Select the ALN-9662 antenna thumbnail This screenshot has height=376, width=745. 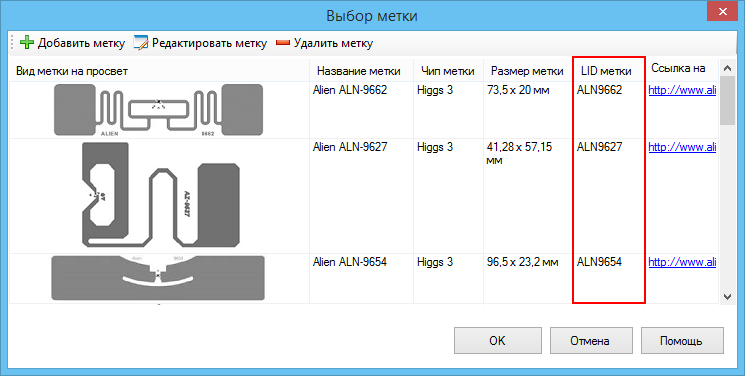[x=158, y=110]
